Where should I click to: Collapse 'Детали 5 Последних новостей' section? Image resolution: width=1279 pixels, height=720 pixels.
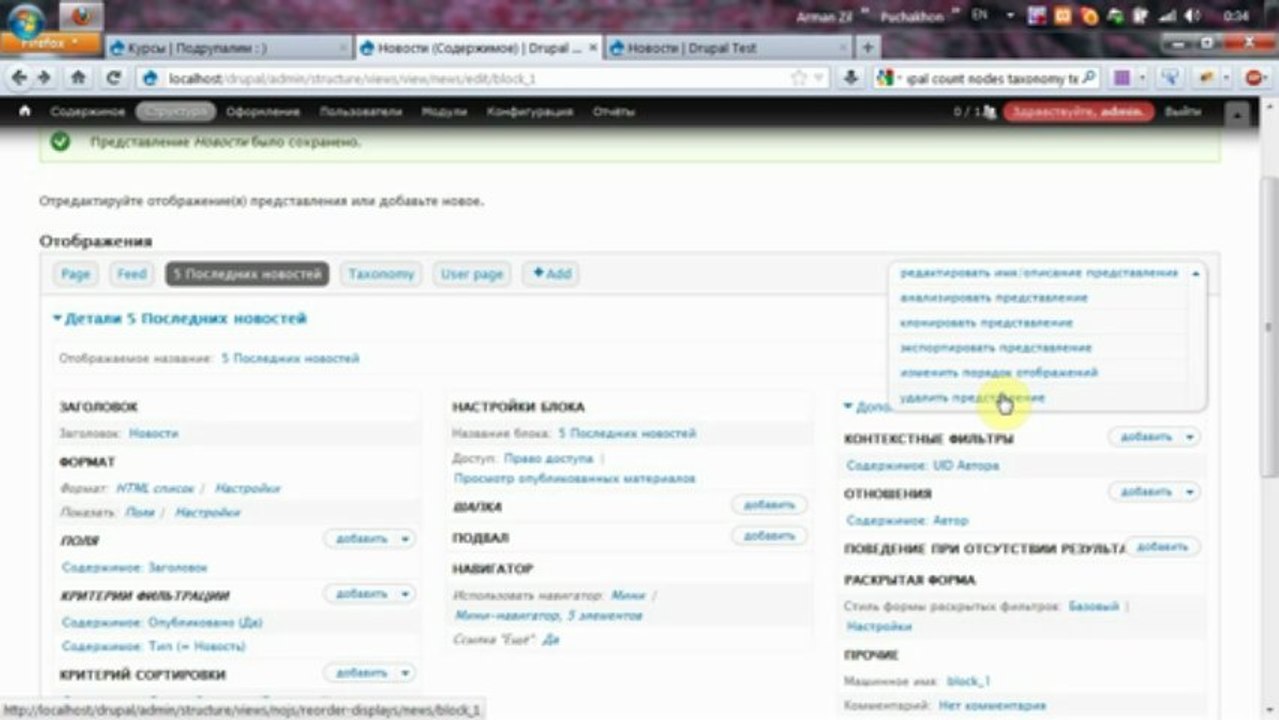coord(180,319)
